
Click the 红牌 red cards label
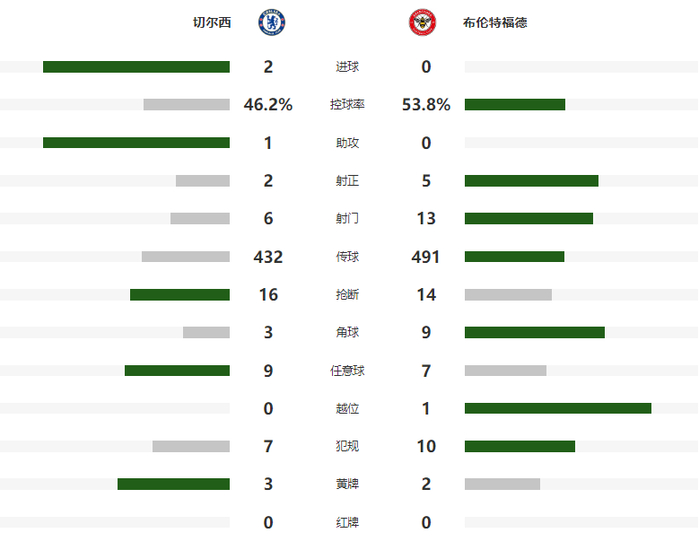pyautogui.click(x=348, y=522)
